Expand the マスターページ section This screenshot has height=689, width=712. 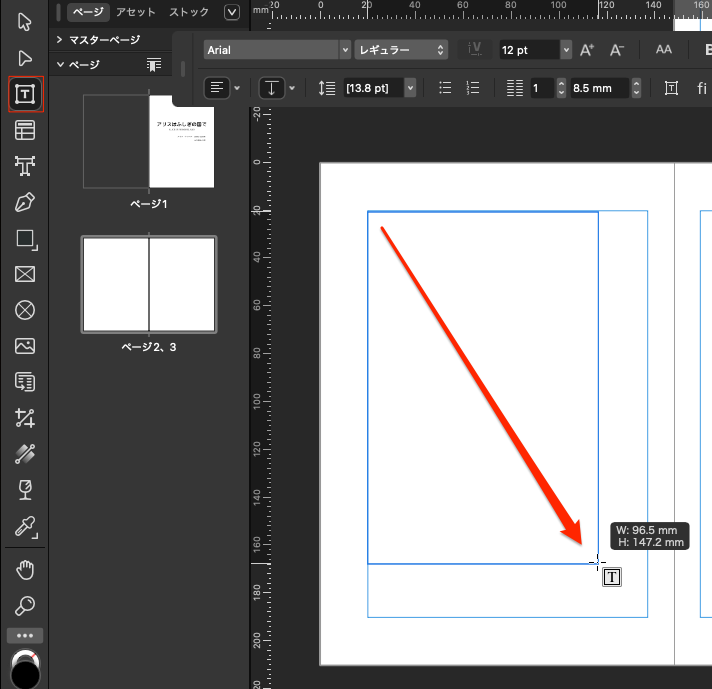coord(60,40)
